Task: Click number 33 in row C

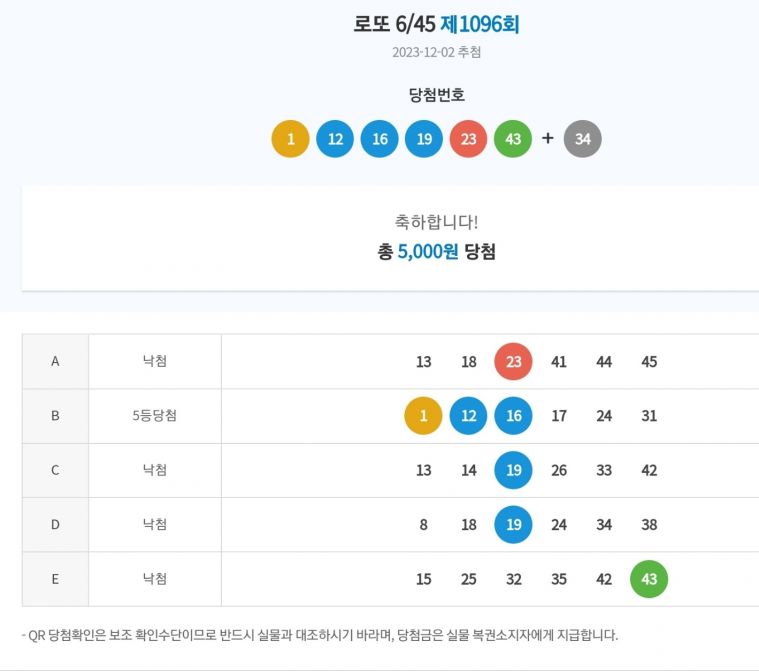Action: pyautogui.click(x=604, y=470)
